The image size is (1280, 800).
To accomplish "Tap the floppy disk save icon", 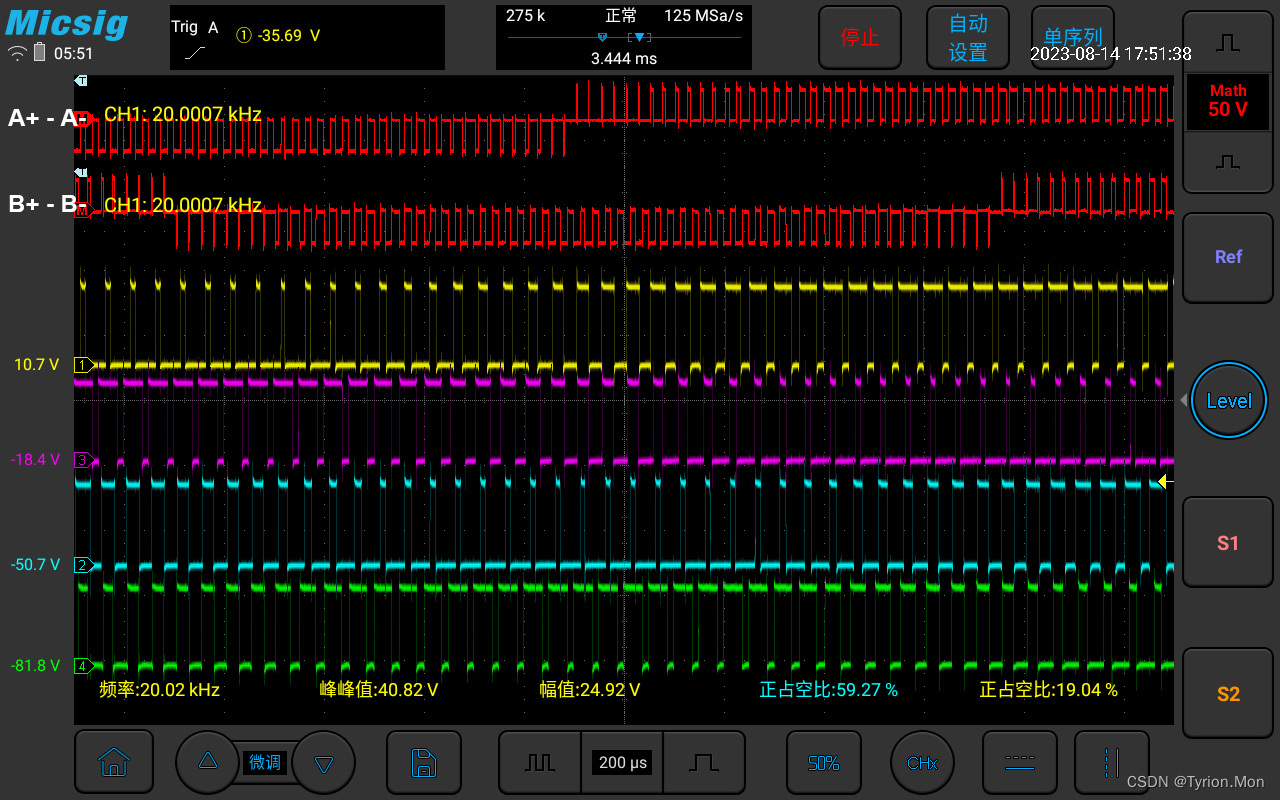I will tap(424, 762).
